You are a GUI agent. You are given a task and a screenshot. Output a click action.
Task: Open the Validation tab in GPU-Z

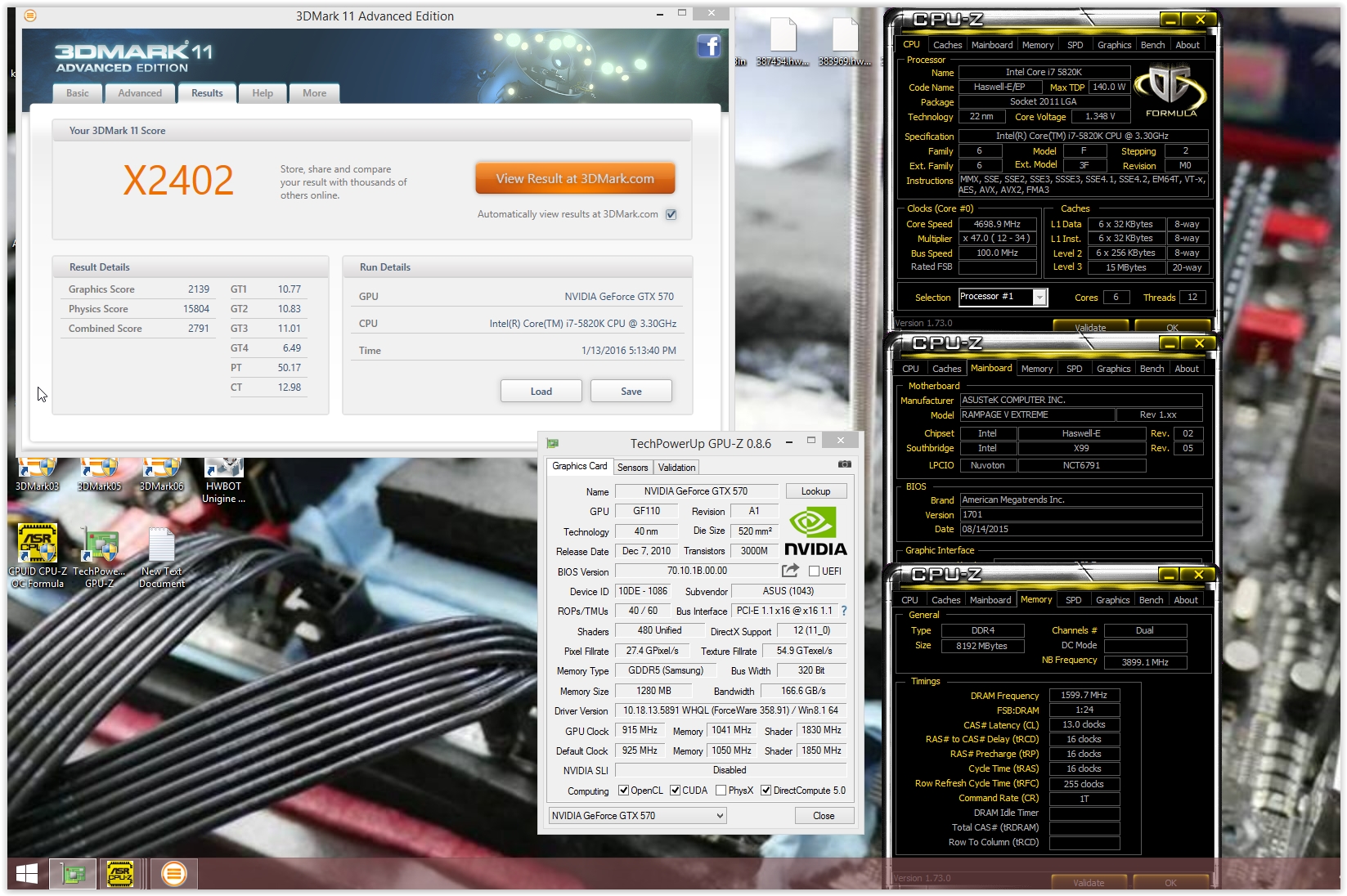coord(677,468)
